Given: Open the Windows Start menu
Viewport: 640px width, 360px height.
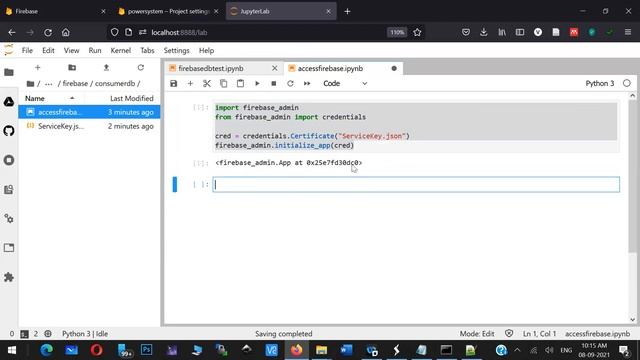Looking at the screenshot, I should [x=12, y=350].
